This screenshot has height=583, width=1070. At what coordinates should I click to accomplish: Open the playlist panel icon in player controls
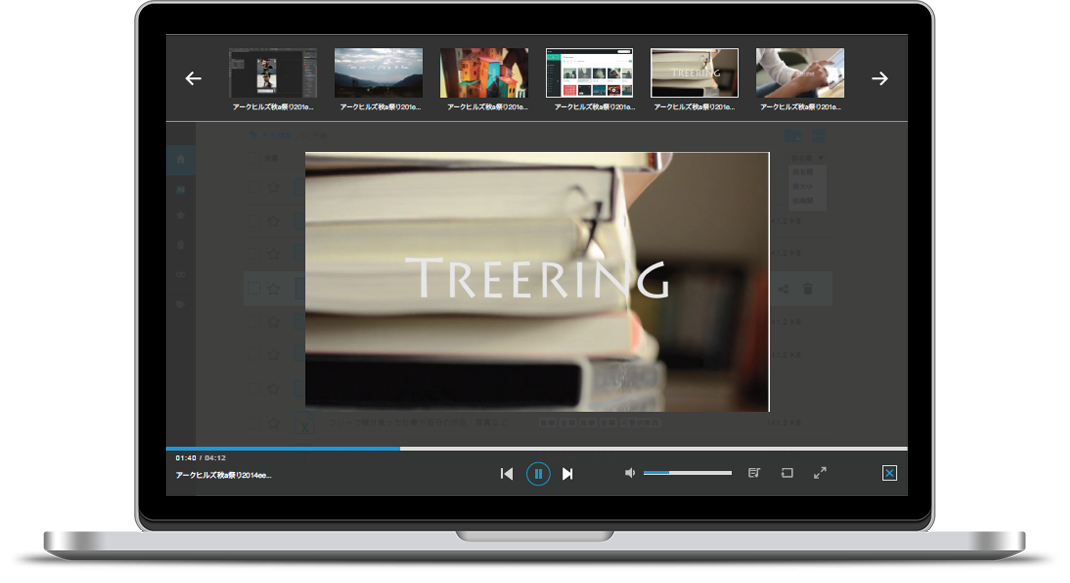[755, 472]
